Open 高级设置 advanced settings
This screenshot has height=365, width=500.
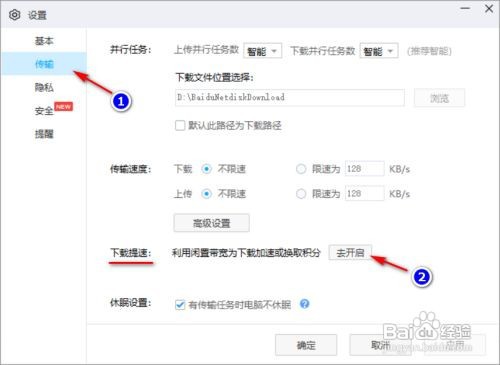pyautogui.click(x=211, y=223)
